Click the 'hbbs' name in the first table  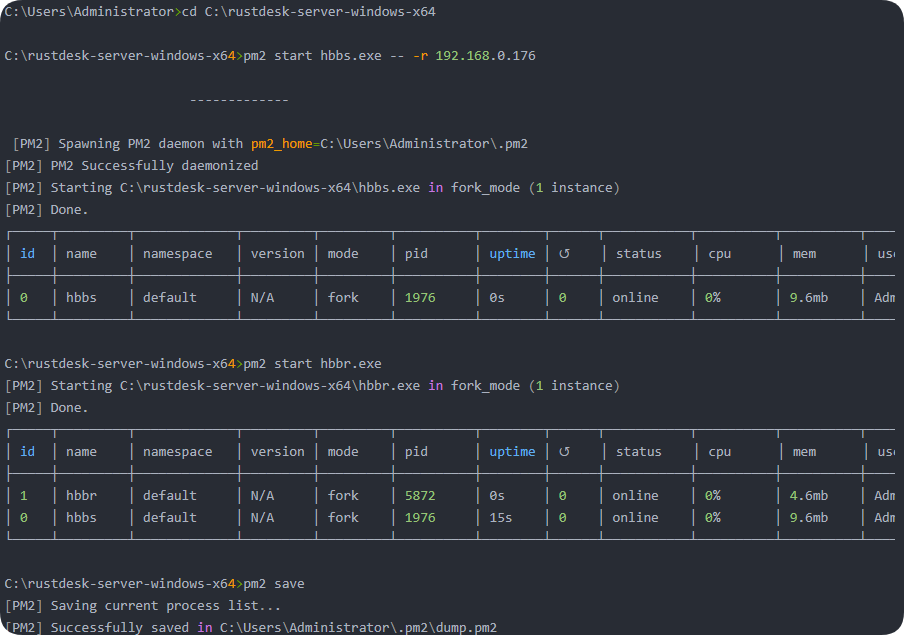81,298
